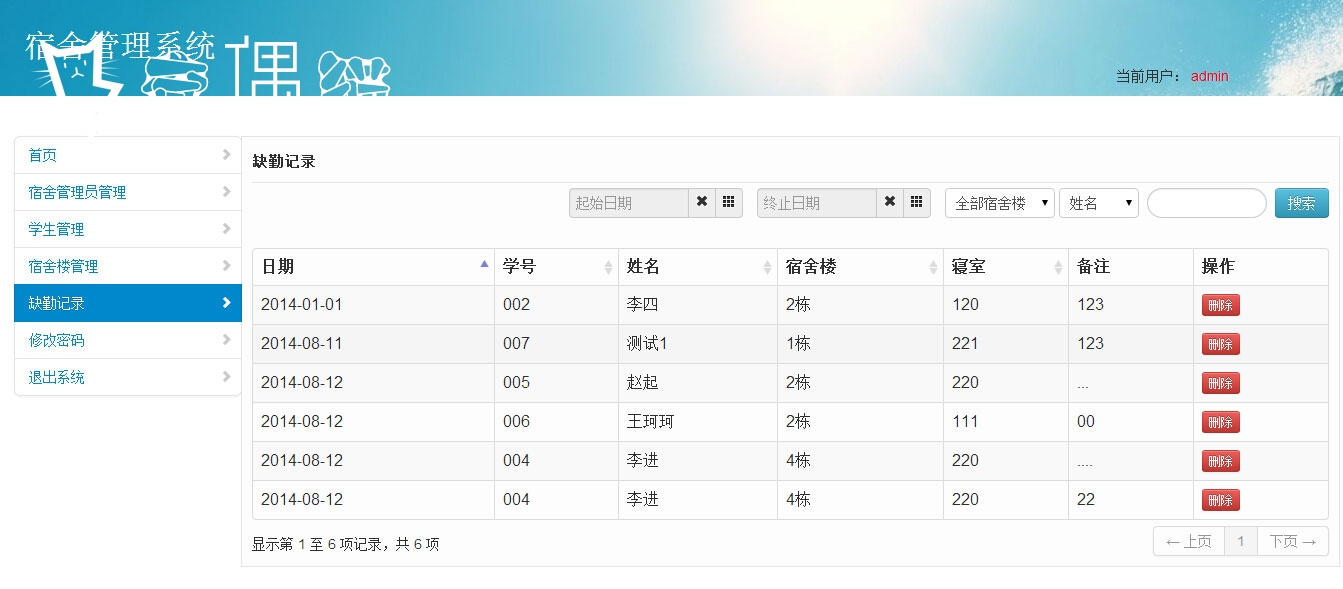The width and height of the screenshot is (1343, 589).
Task: Sort by 寝室 column arrows
Action: (1058, 267)
